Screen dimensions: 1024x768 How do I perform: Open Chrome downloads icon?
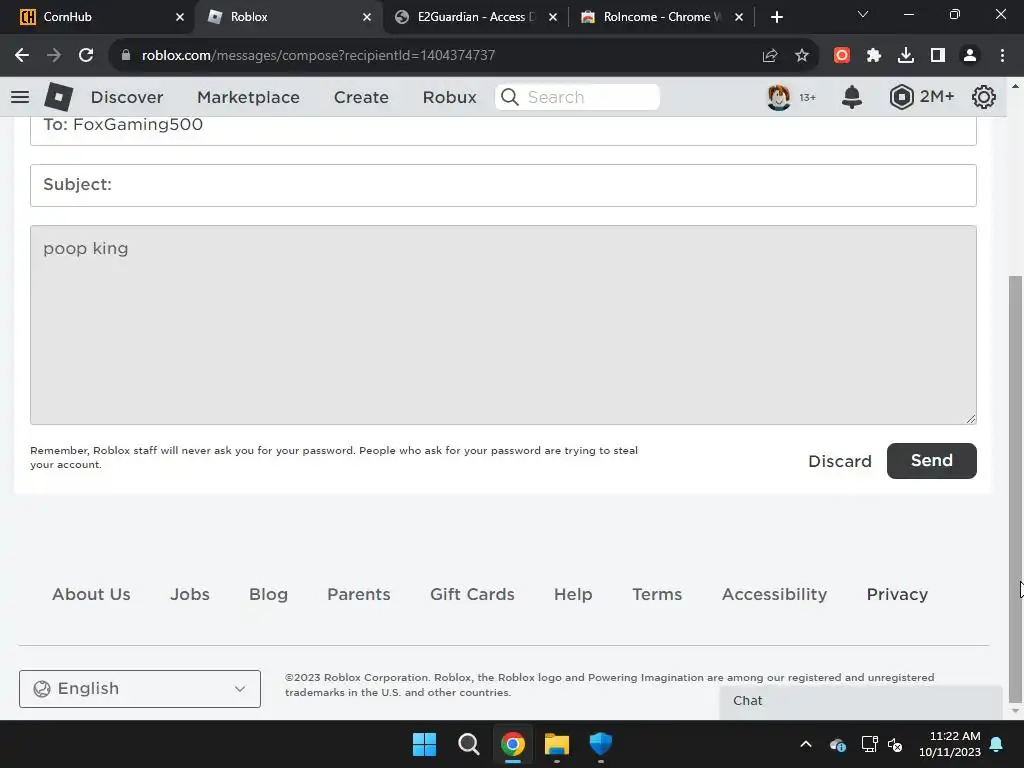(906, 56)
